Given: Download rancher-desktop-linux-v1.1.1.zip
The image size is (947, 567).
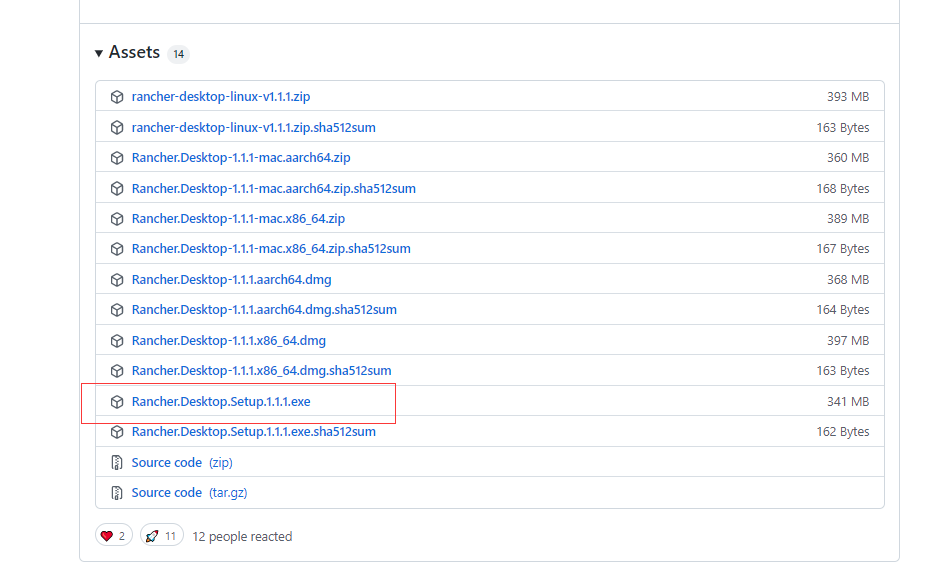Looking at the screenshot, I should (x=221, y=97).
